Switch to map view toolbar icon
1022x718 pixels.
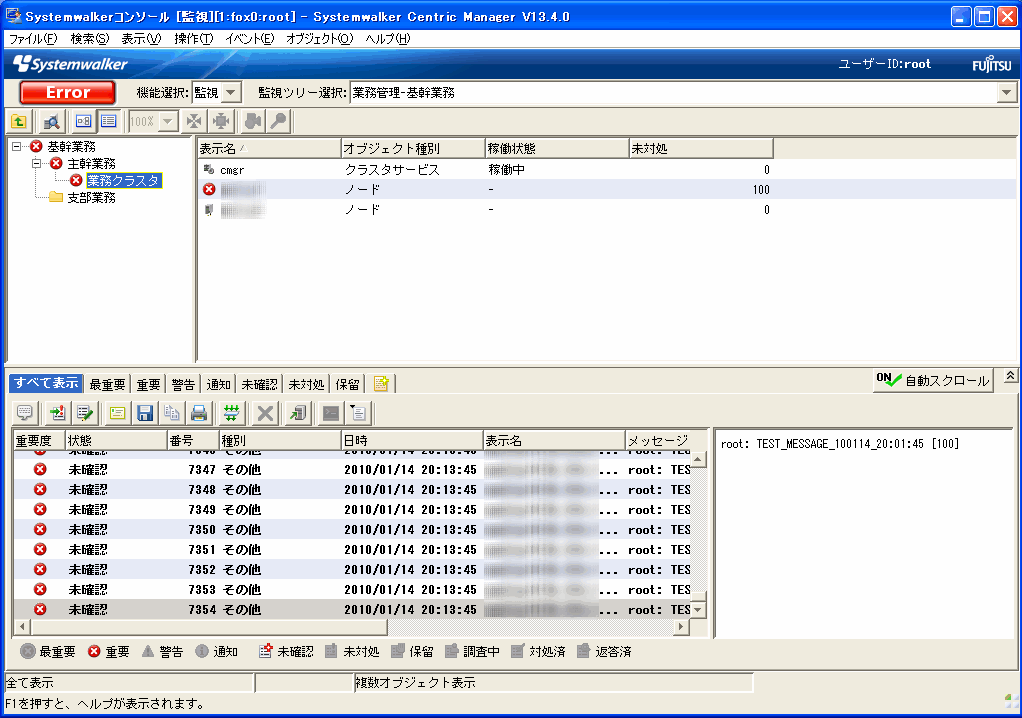coord(83,121)
